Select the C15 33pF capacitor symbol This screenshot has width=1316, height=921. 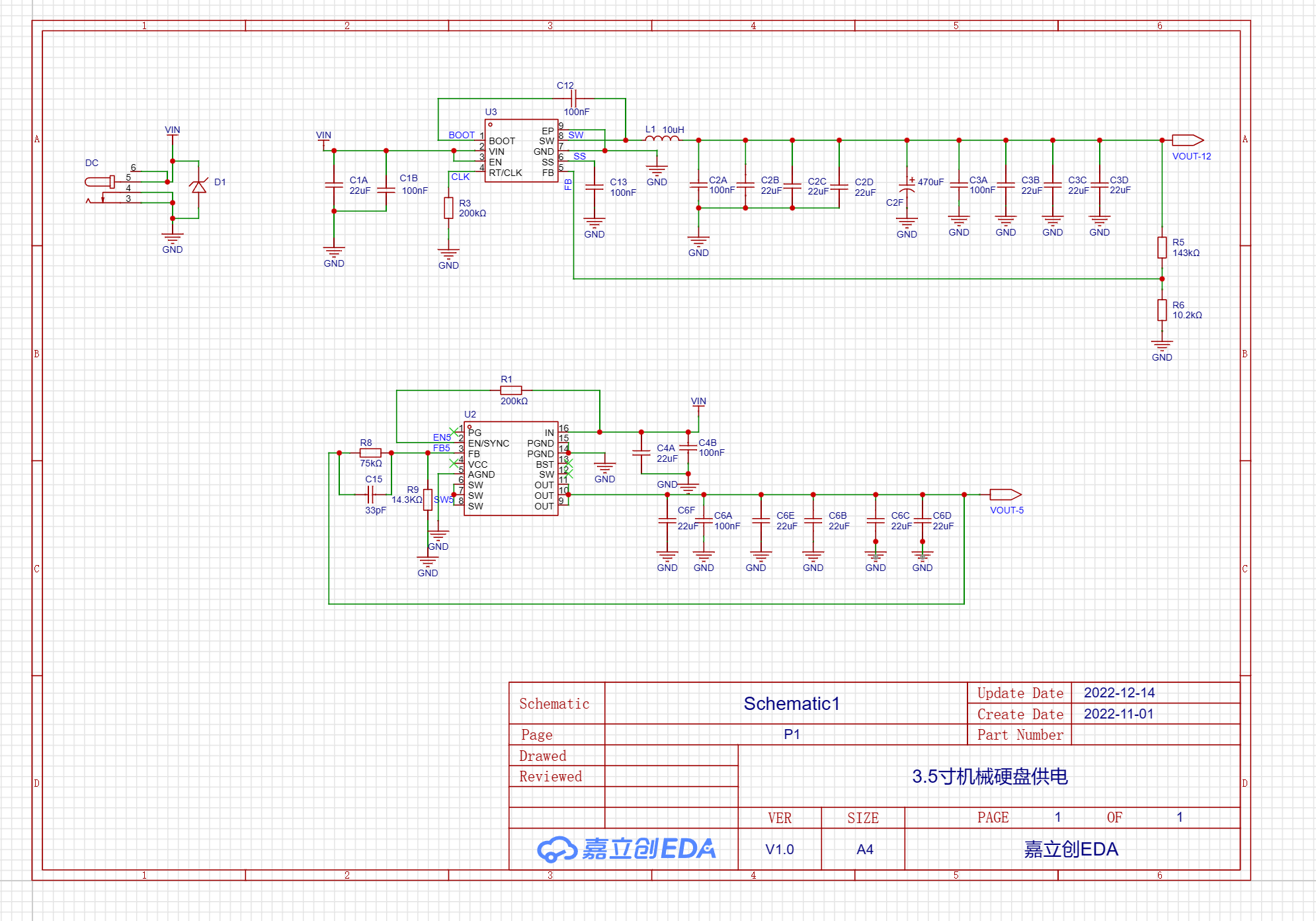[x=370, y=494]
